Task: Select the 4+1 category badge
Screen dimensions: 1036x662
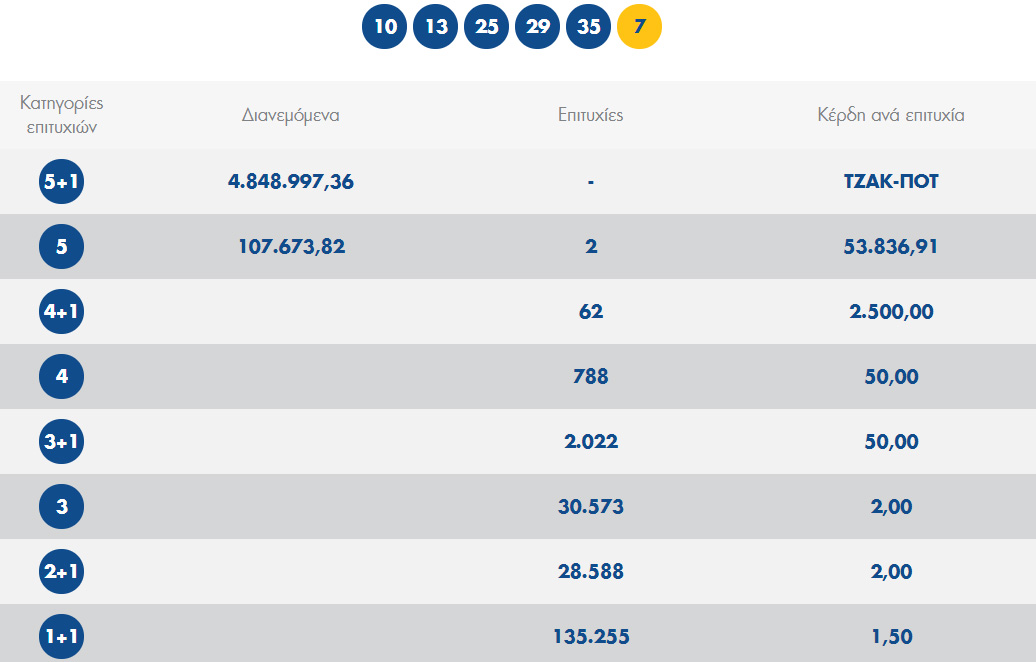Action: pos(62,312)
